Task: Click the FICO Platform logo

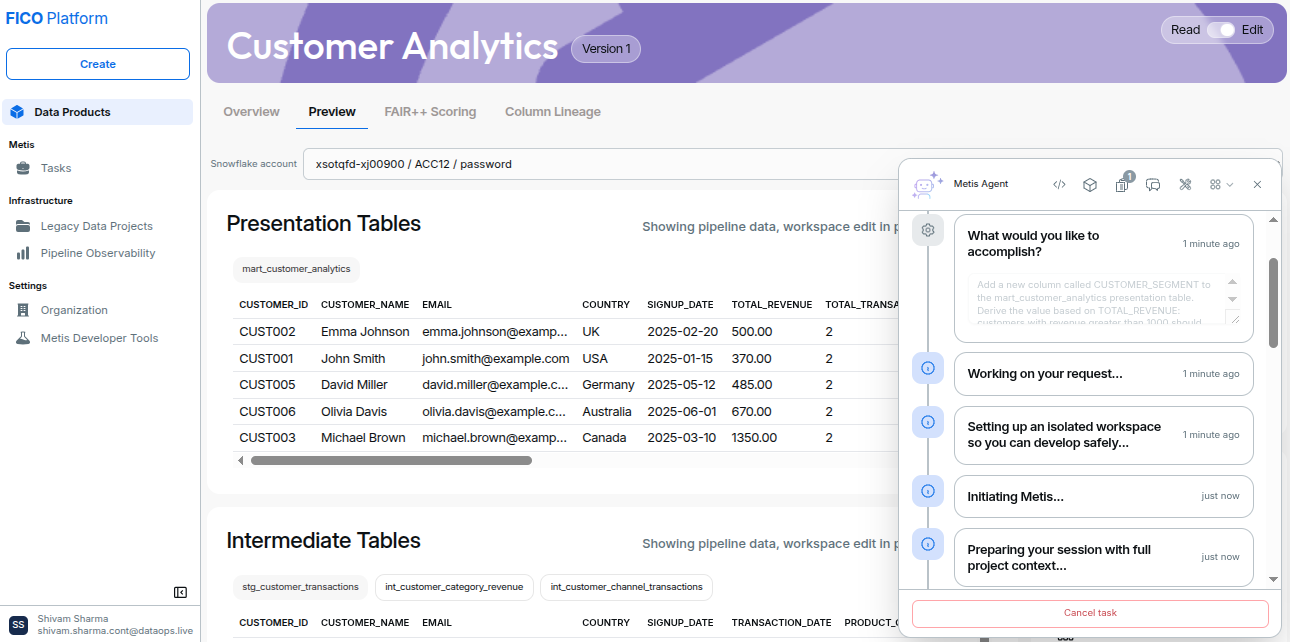Action: 57,18
